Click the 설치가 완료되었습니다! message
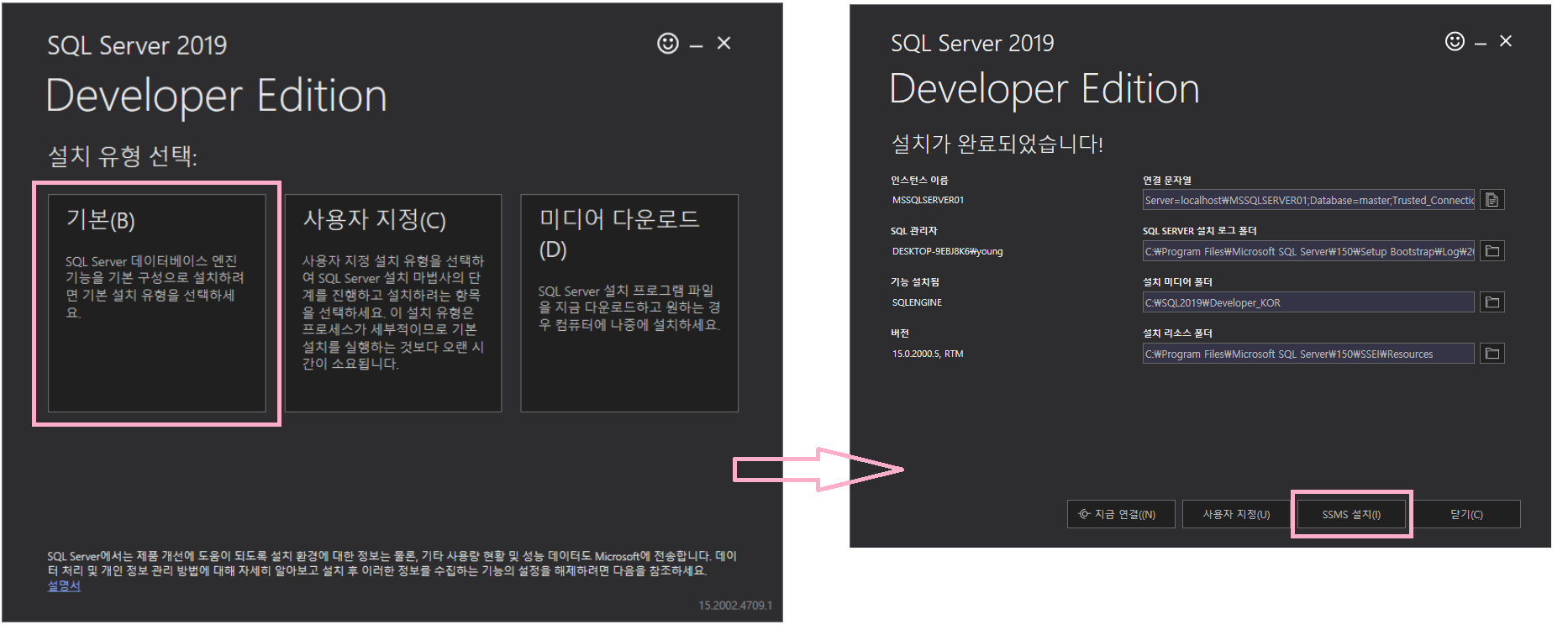 997,144
